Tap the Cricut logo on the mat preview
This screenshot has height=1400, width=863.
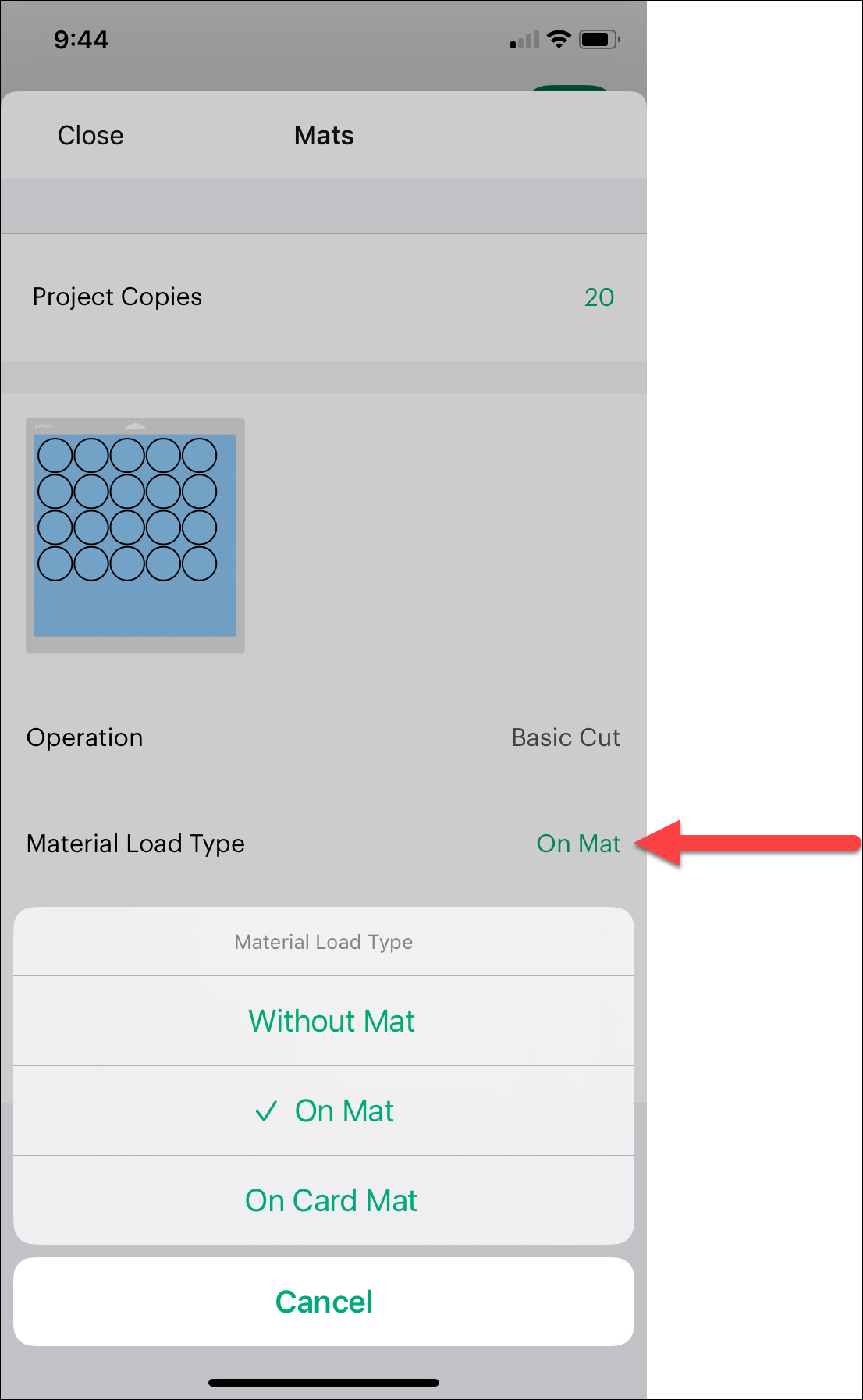(x=43, y=426)
